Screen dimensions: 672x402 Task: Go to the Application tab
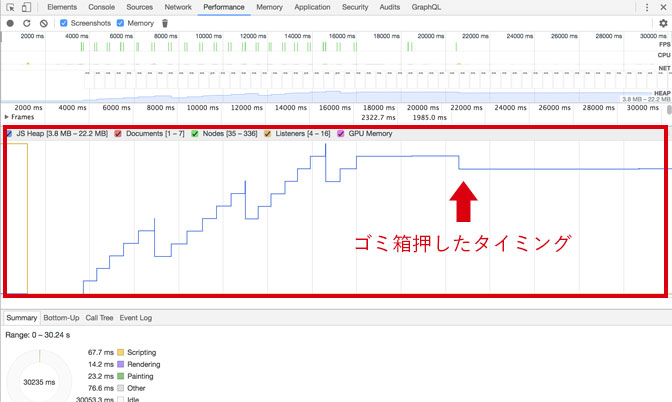312,7
